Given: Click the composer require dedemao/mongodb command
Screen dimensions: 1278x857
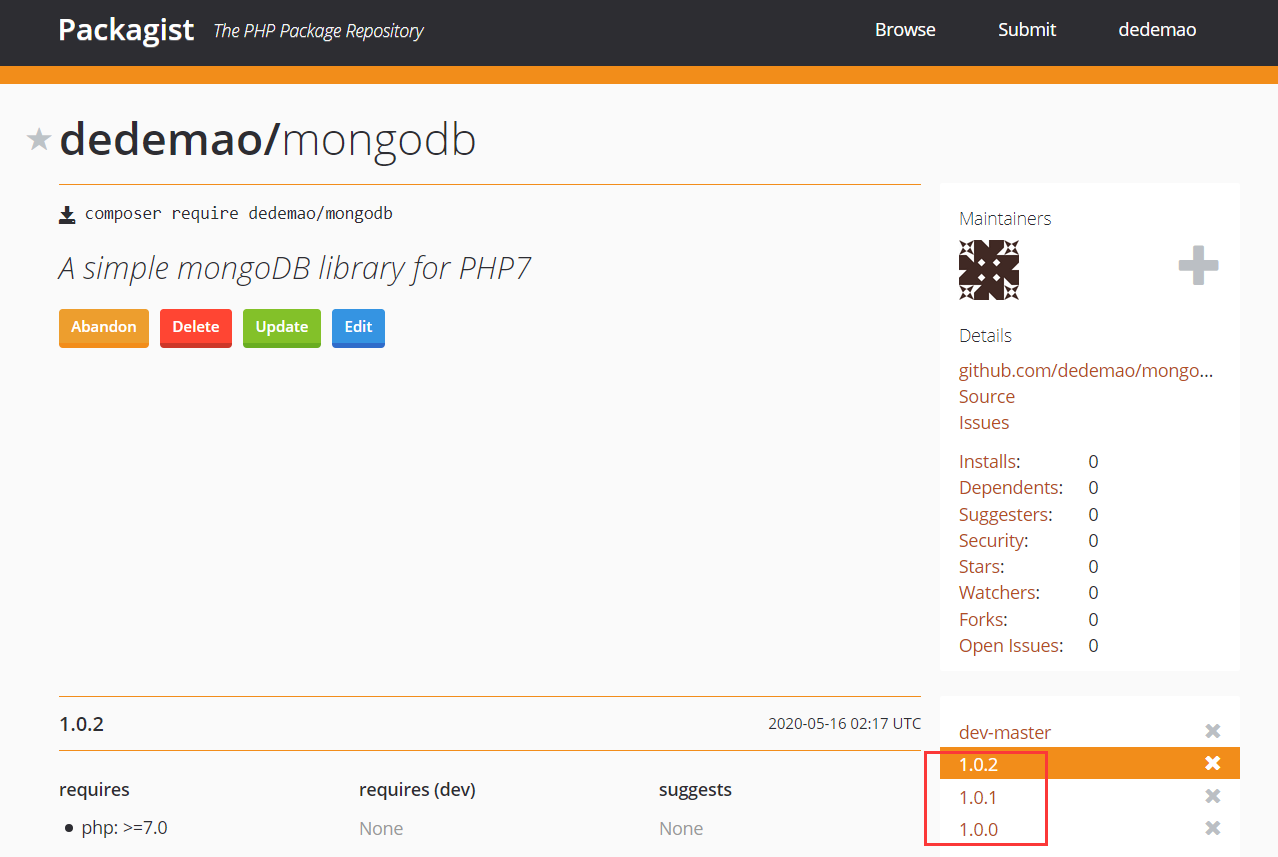Looking at the screenshot, I should (x=239, y=214).
